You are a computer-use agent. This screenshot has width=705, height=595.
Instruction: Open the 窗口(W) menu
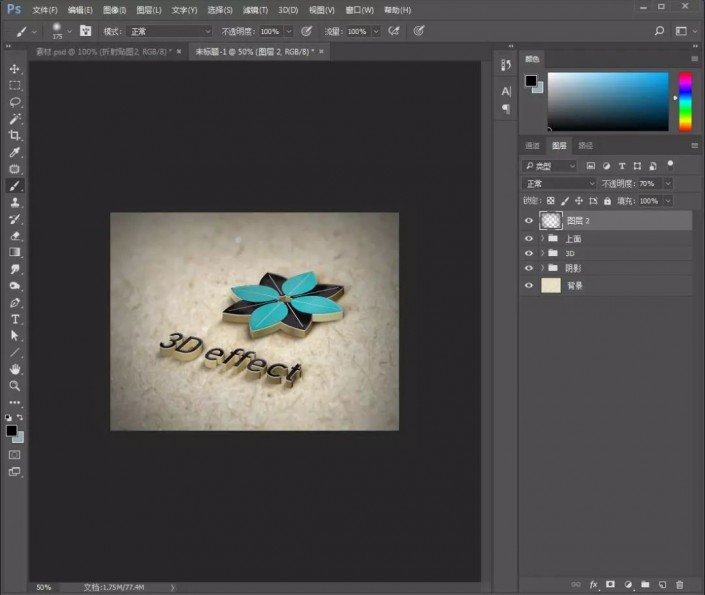click(359, 10)
